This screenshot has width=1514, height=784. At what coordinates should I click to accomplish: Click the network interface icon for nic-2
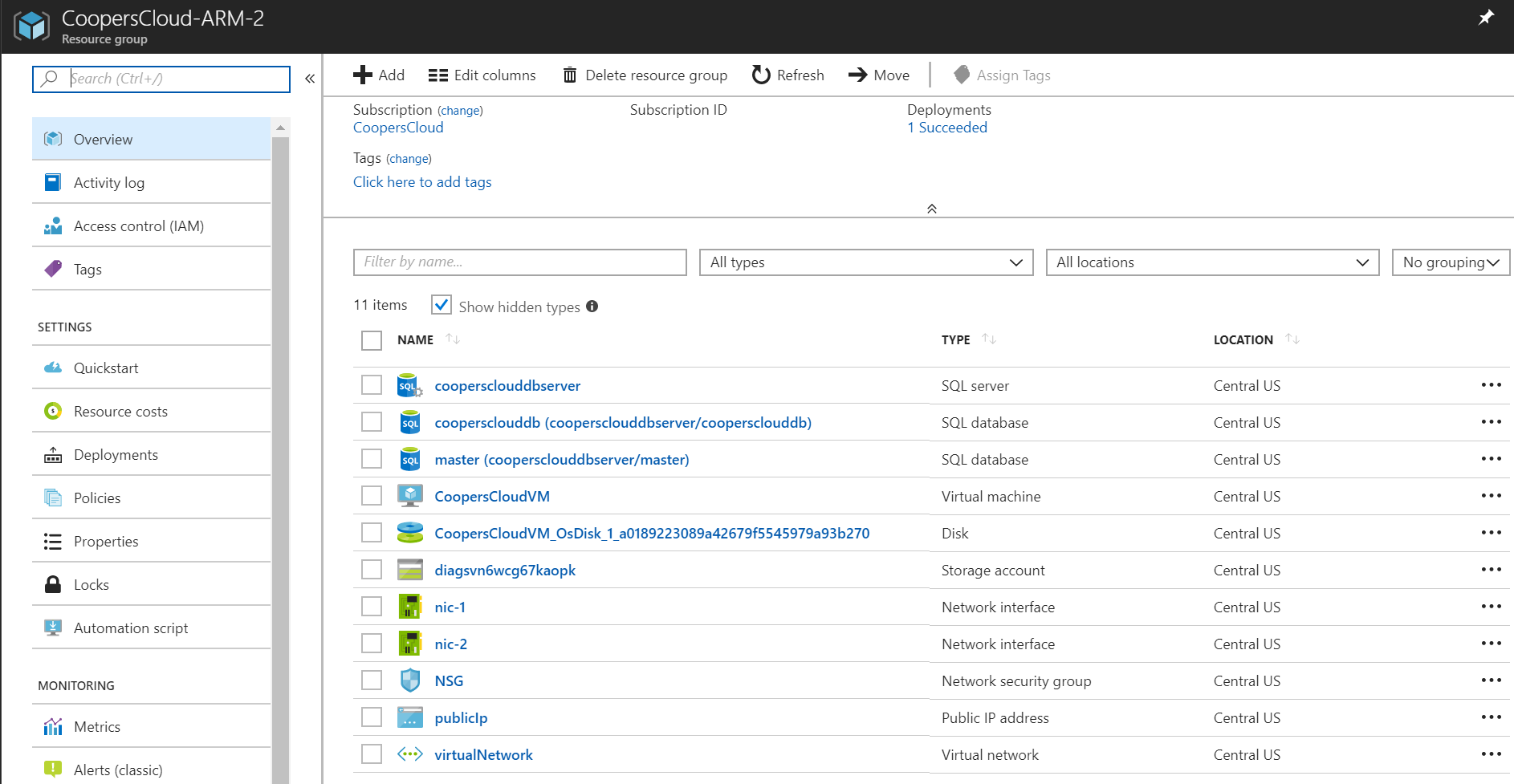(x=410, y=644)
